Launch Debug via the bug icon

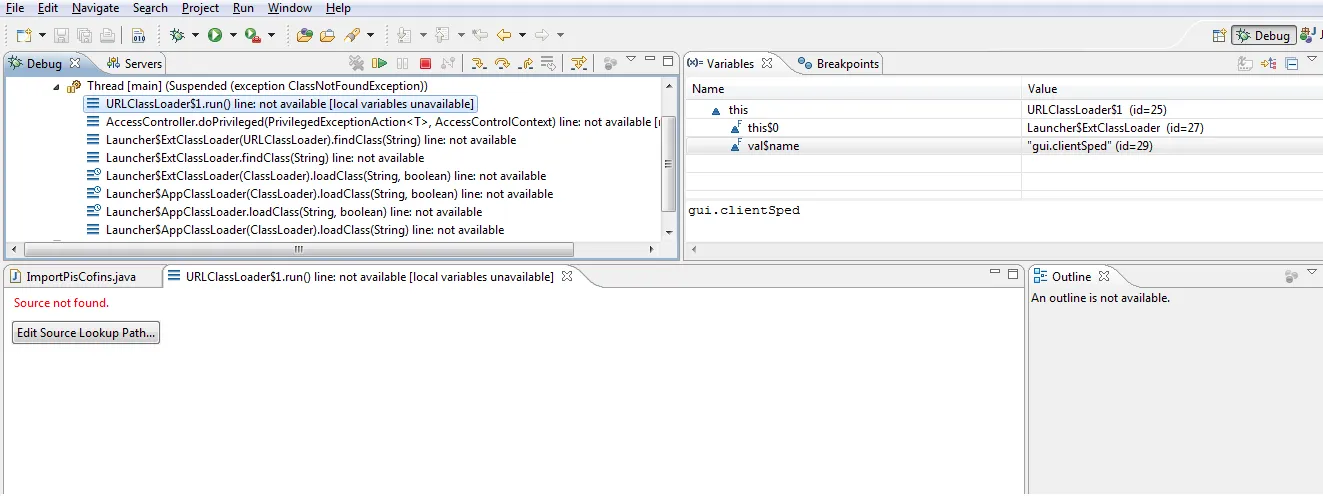pyautogui.click(x=177, y=35)
